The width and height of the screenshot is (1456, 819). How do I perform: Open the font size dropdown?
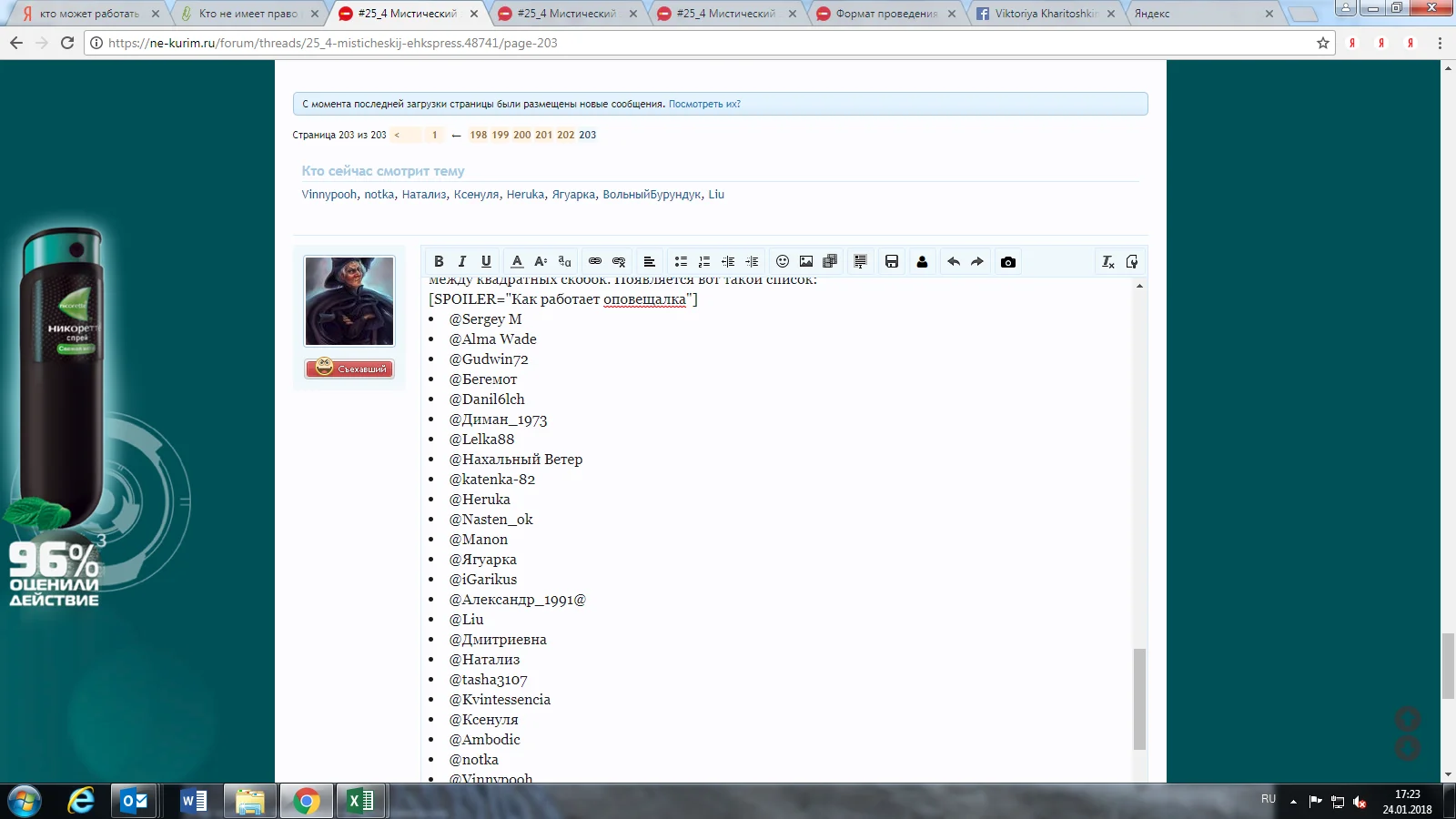coord(541,262)
